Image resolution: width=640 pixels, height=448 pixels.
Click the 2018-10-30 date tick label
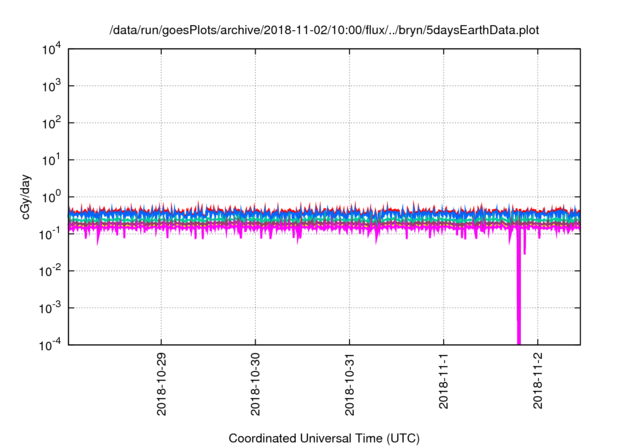click(256, 384)
